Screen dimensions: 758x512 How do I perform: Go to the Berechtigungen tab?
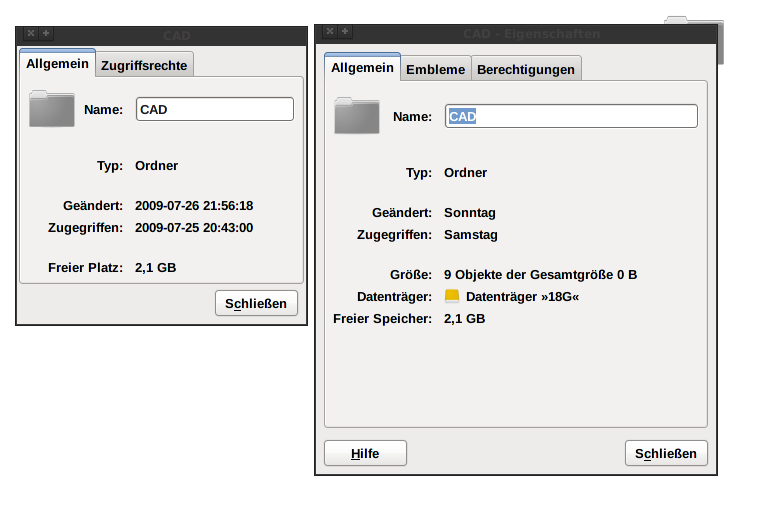click(x=526, y=69)
